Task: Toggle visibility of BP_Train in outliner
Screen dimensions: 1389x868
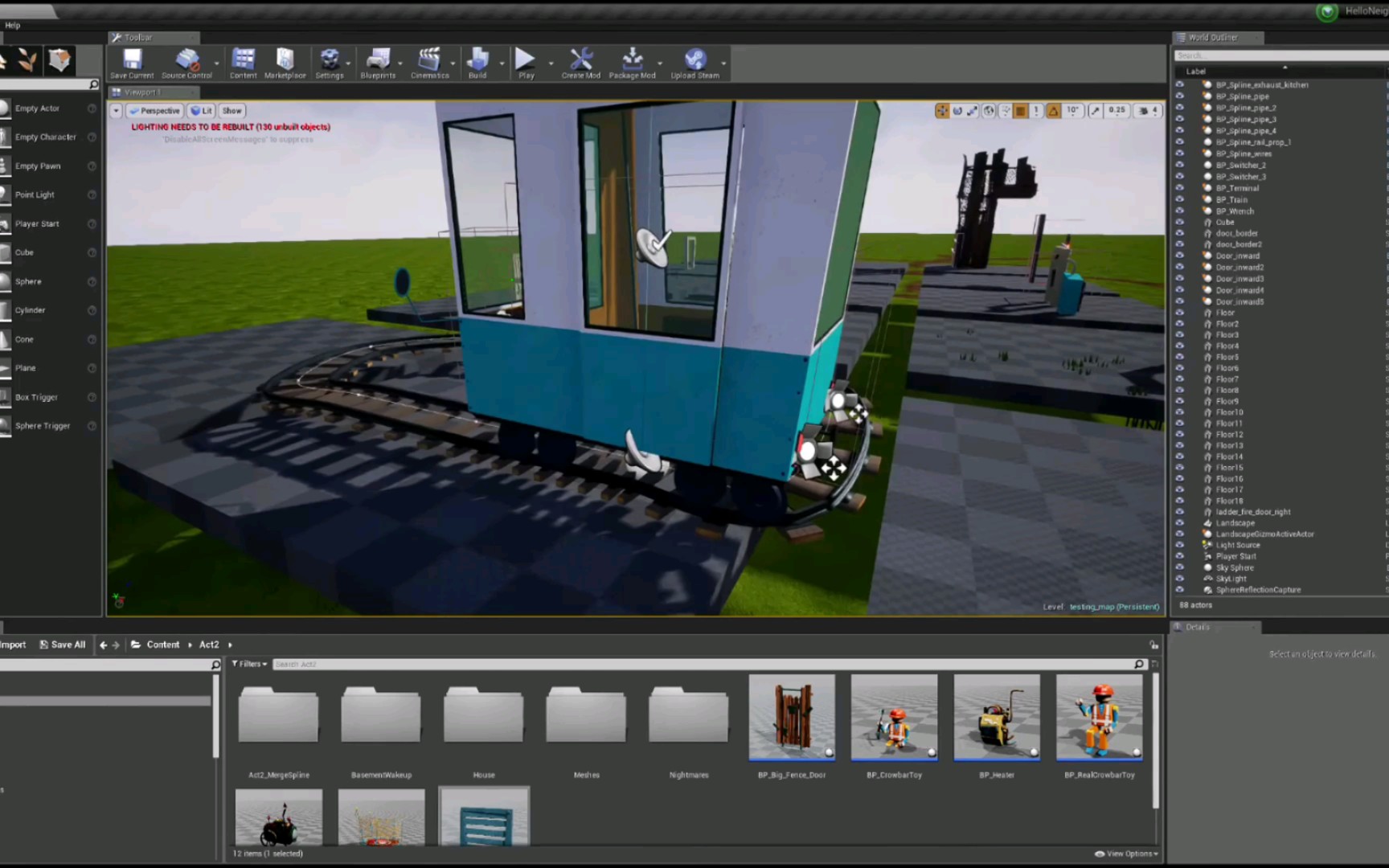Action: [x=1179, y=199]
